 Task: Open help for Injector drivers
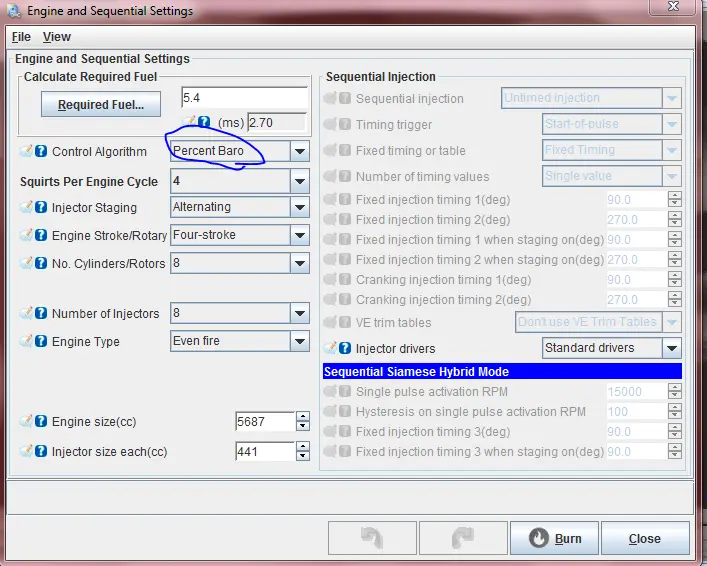(x=345, y=348)
